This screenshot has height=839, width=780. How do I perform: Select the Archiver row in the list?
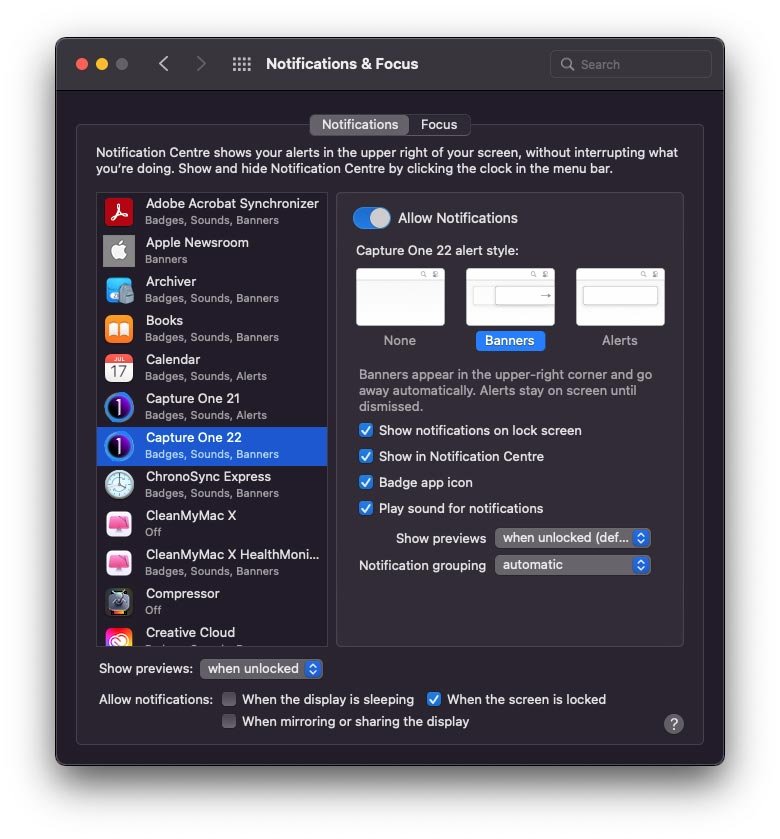click(x=212, y=290)
